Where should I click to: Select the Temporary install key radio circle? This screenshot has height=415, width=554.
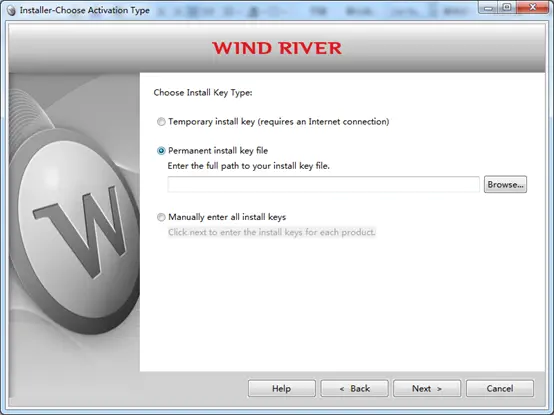(x=161, y=122)
